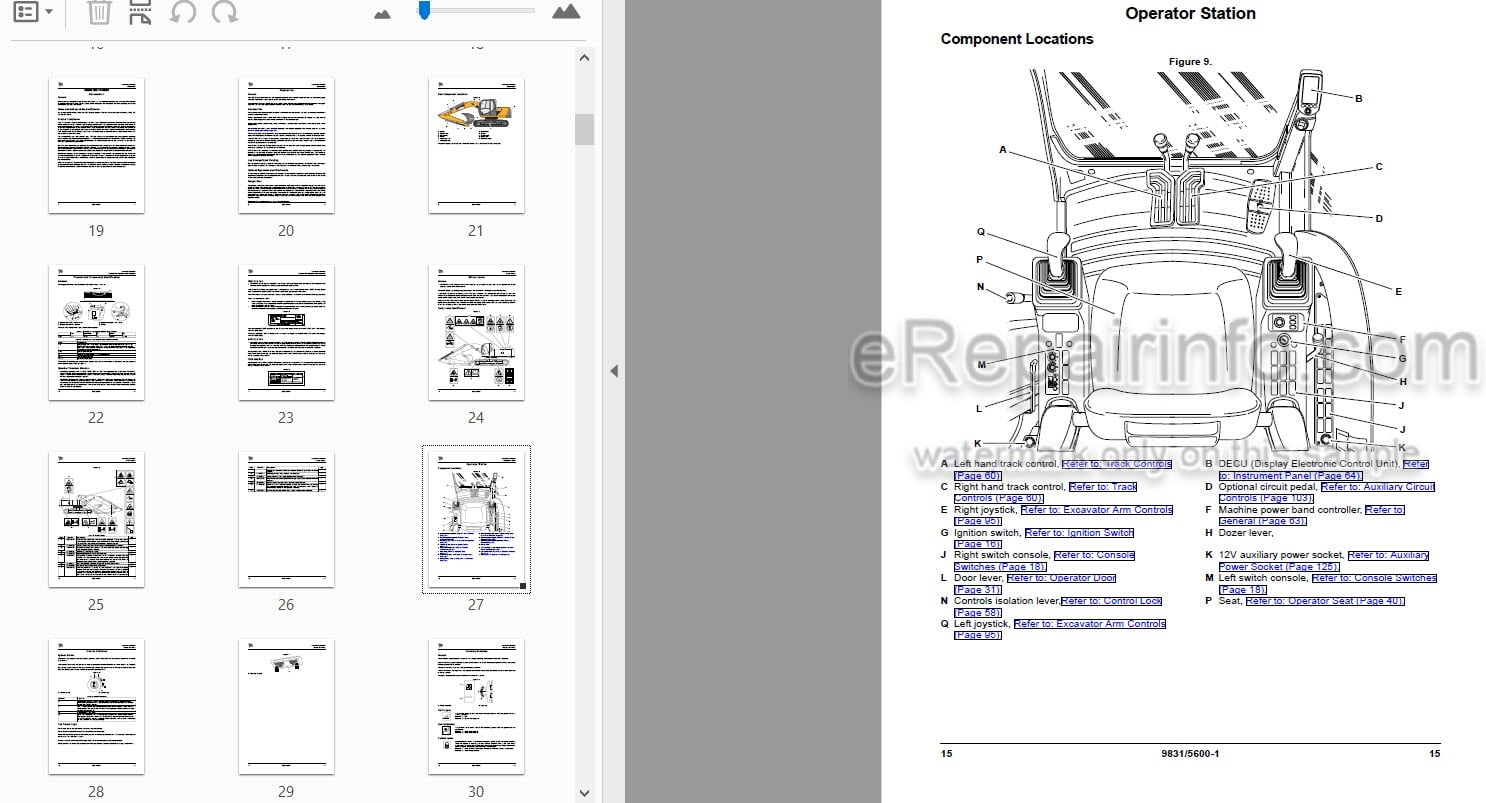The height and width of the screenshot is (803, 1486).
Task: Click the 'Figure 9.' caption
Action: tap(1190, 62)
